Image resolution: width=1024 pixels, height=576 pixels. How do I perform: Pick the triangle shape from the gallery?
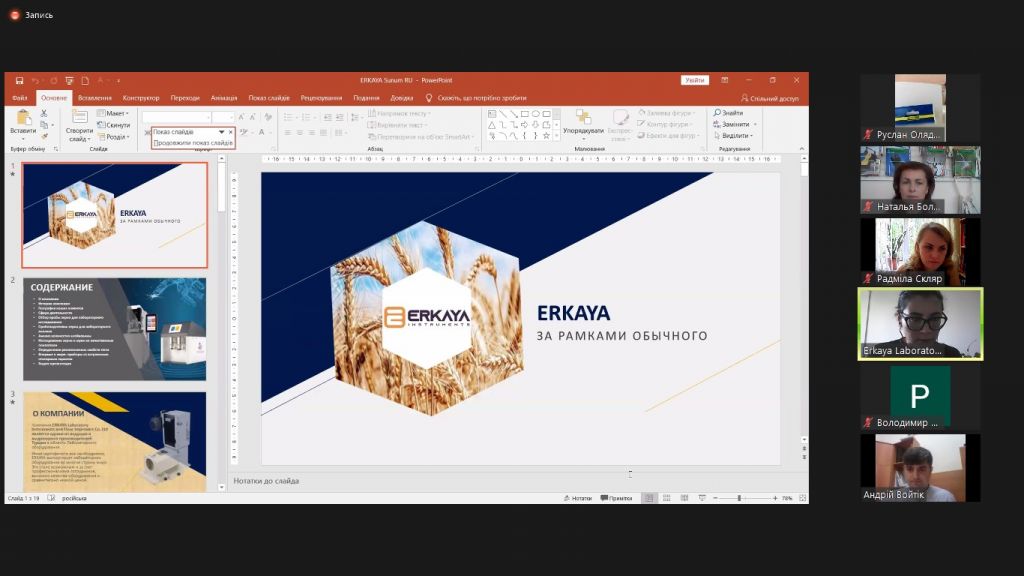point(492,125)
